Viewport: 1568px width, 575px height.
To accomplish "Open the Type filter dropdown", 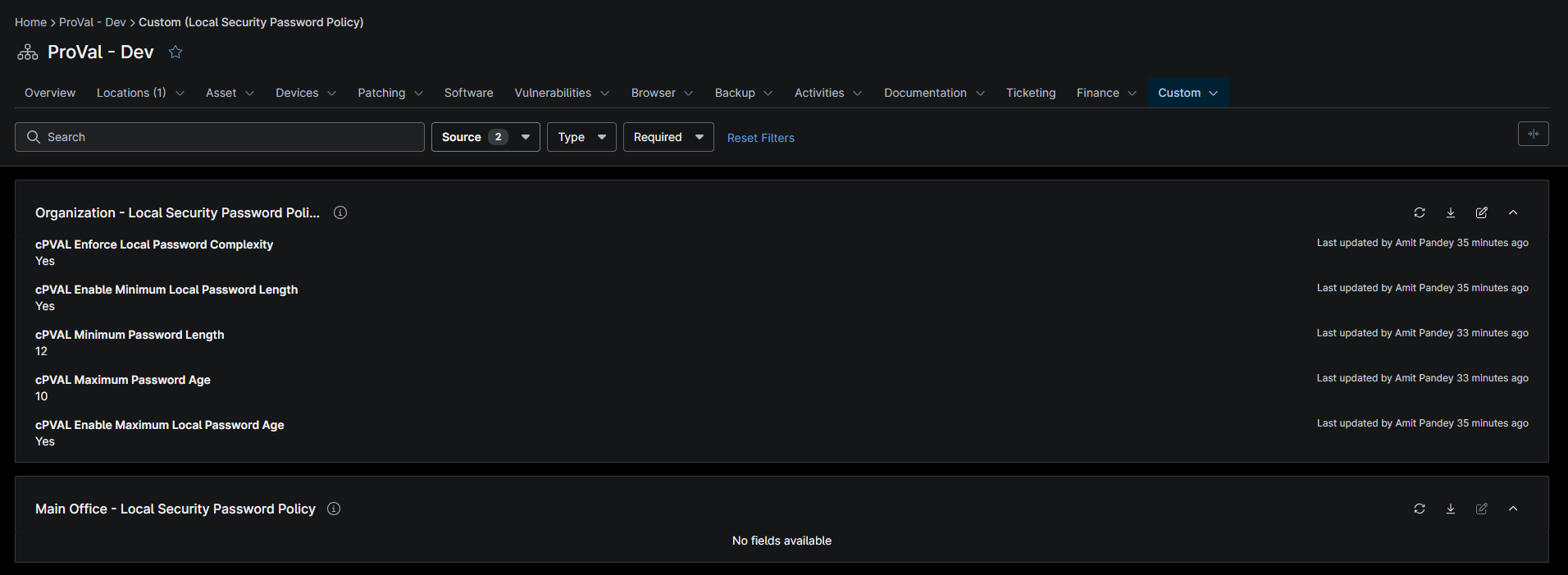I will coord(581,137).
